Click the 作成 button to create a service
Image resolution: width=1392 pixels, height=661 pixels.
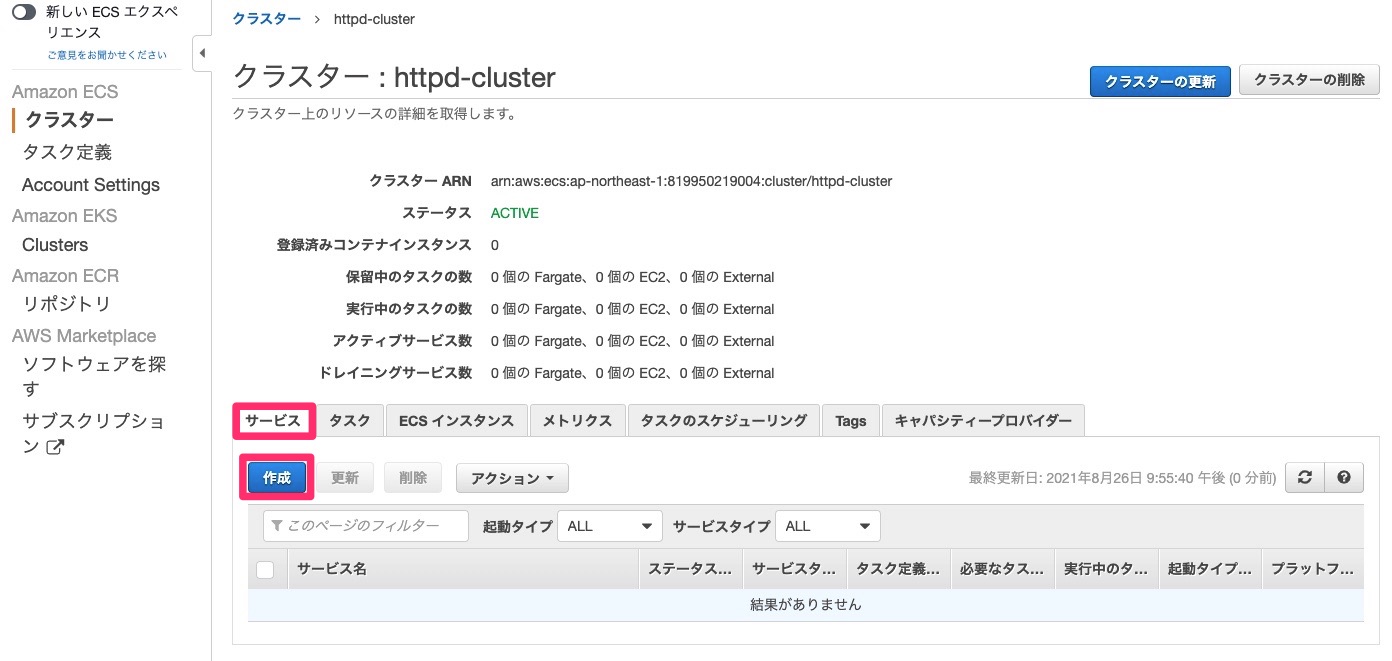click(x=276, y=478)
